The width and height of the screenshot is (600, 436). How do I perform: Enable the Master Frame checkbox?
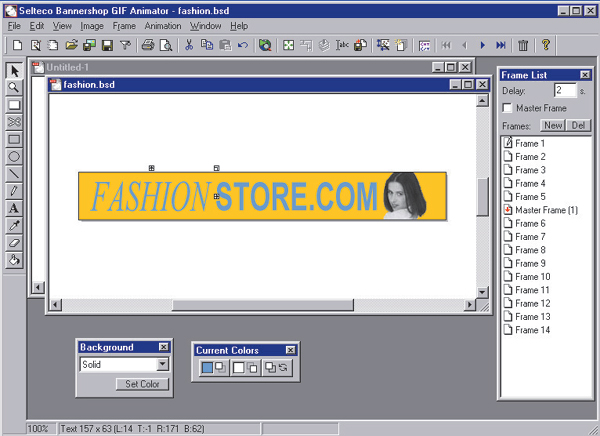click(x=507, y=108)
